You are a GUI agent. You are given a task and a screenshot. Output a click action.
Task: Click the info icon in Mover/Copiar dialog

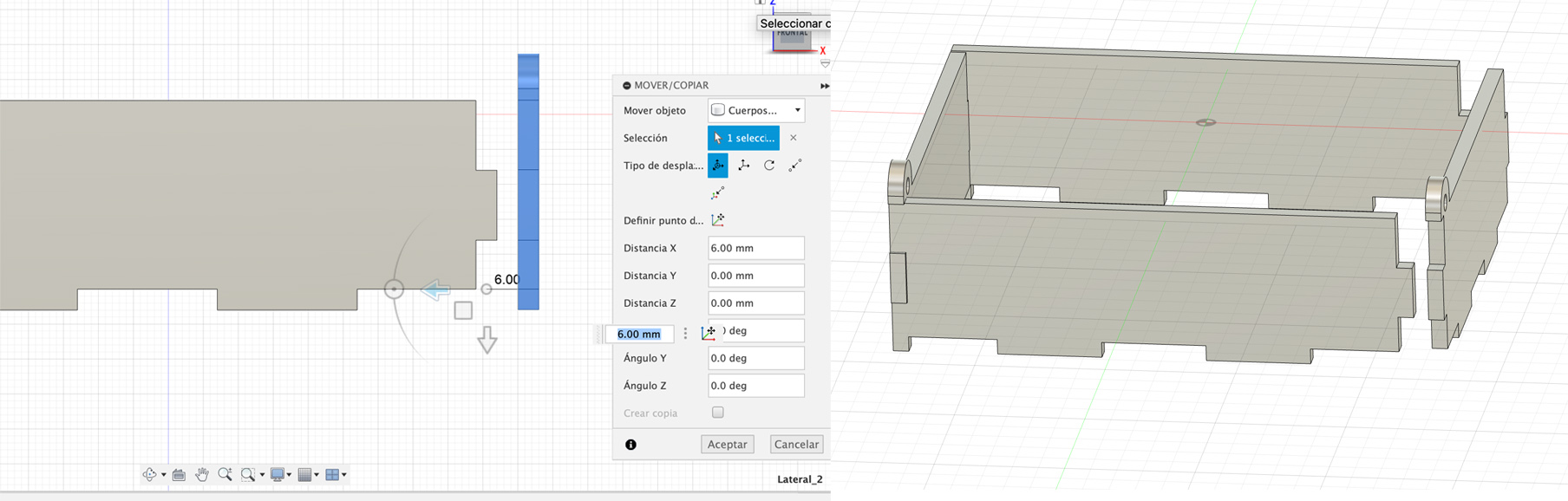(630, 445)
